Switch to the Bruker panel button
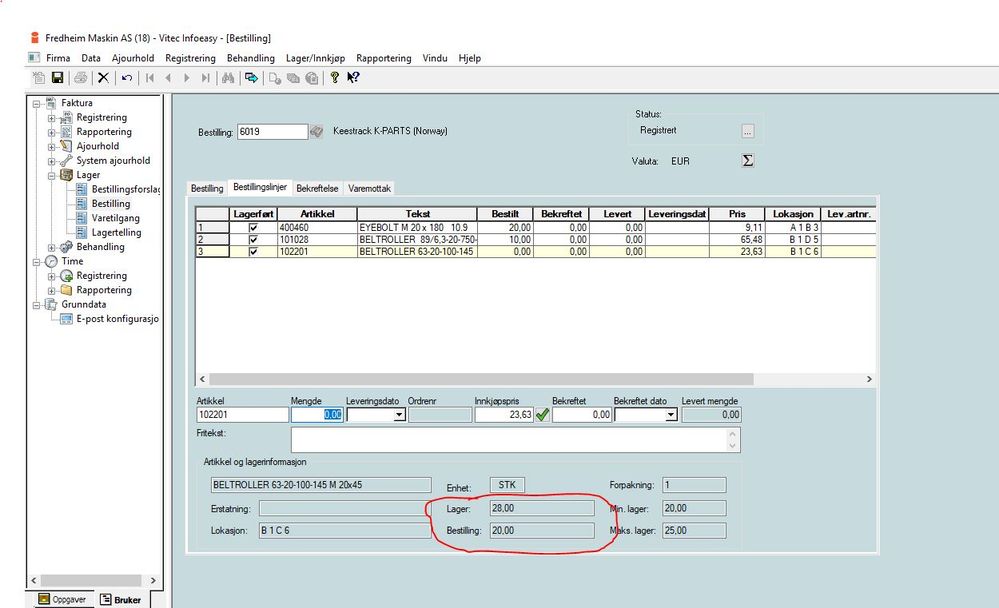The image size is (999, 608). 121,600
